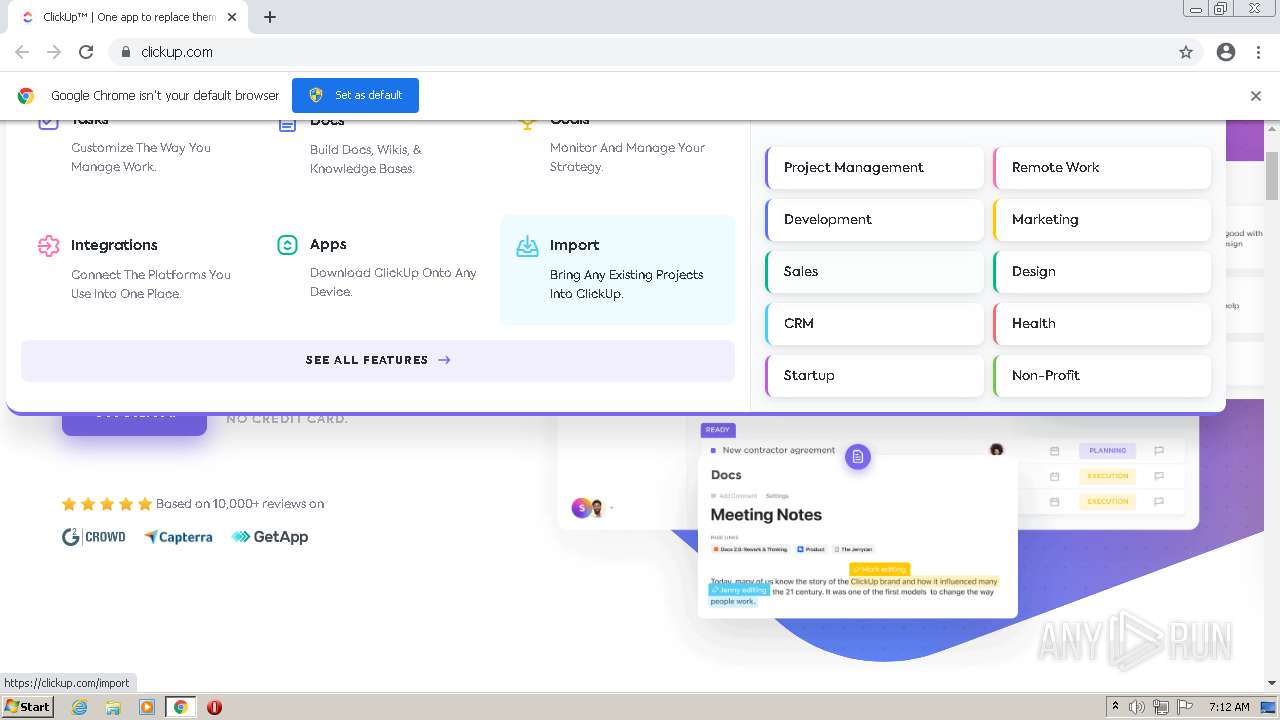
Task: Click the Chrome forward arrow
Action: pyautogui.click(x=54, y=52)
